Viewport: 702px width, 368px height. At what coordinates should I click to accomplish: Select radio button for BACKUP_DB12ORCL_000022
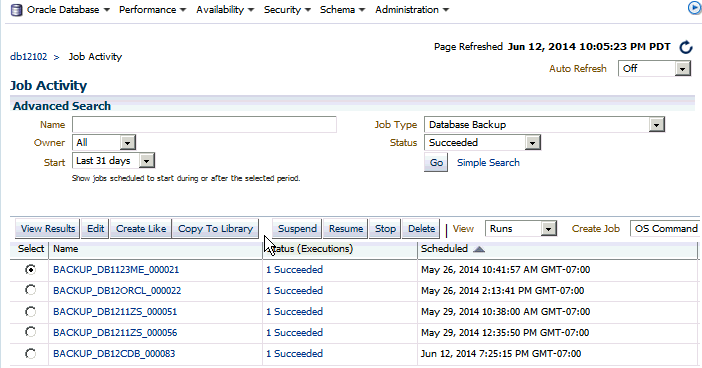tap(30, 291)
